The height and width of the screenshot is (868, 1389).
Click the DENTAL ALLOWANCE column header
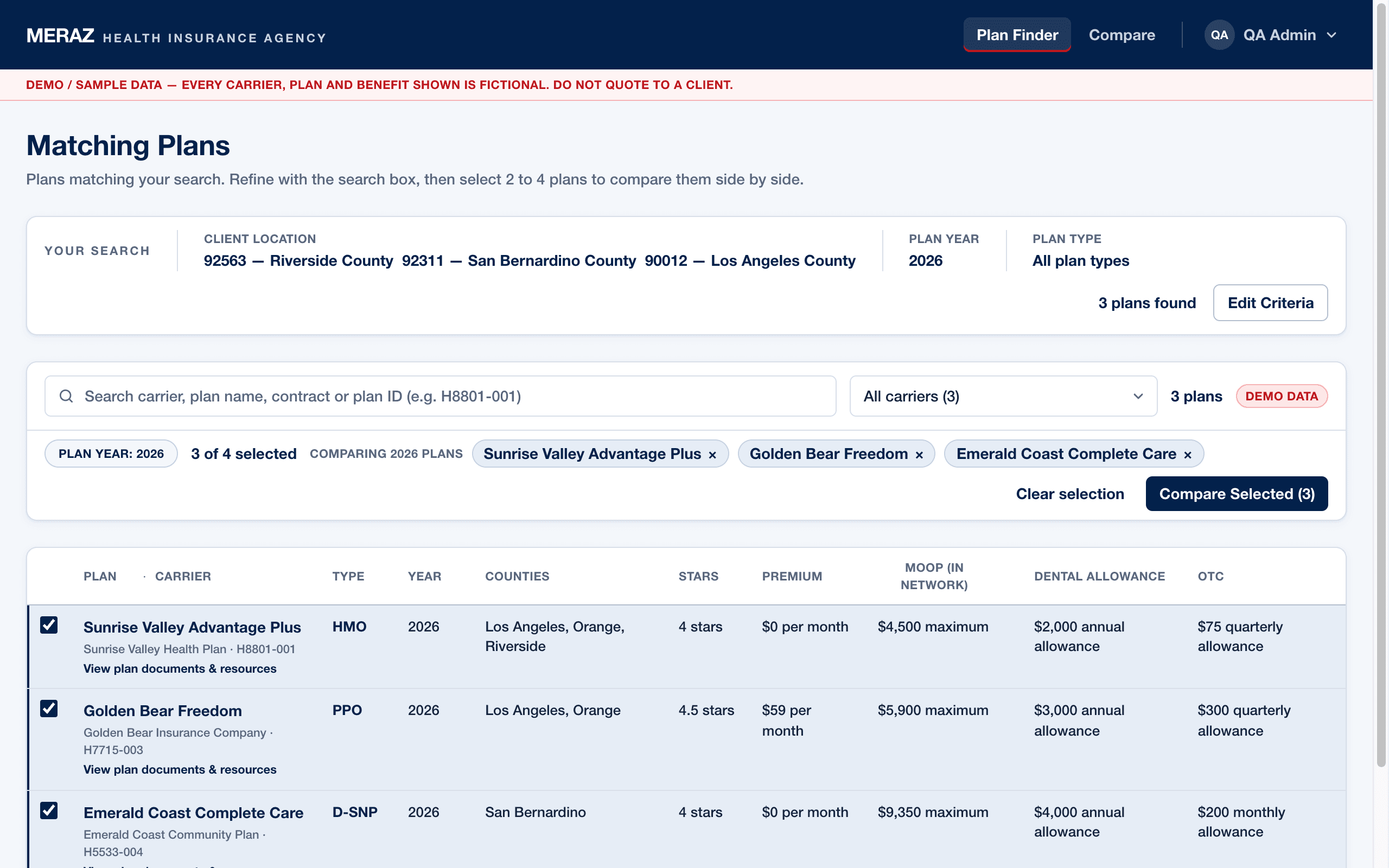pos(1099,576)
